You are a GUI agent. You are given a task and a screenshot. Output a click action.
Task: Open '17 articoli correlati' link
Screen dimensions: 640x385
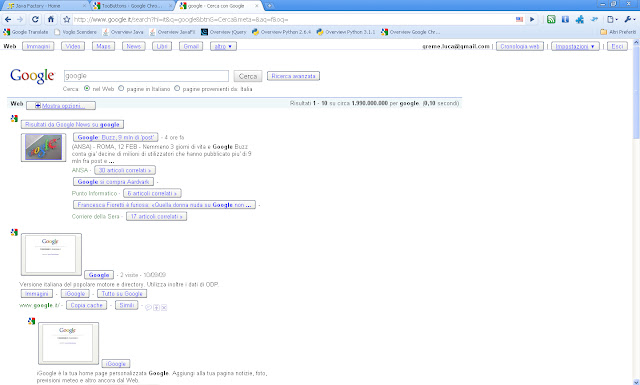(156, 216)
